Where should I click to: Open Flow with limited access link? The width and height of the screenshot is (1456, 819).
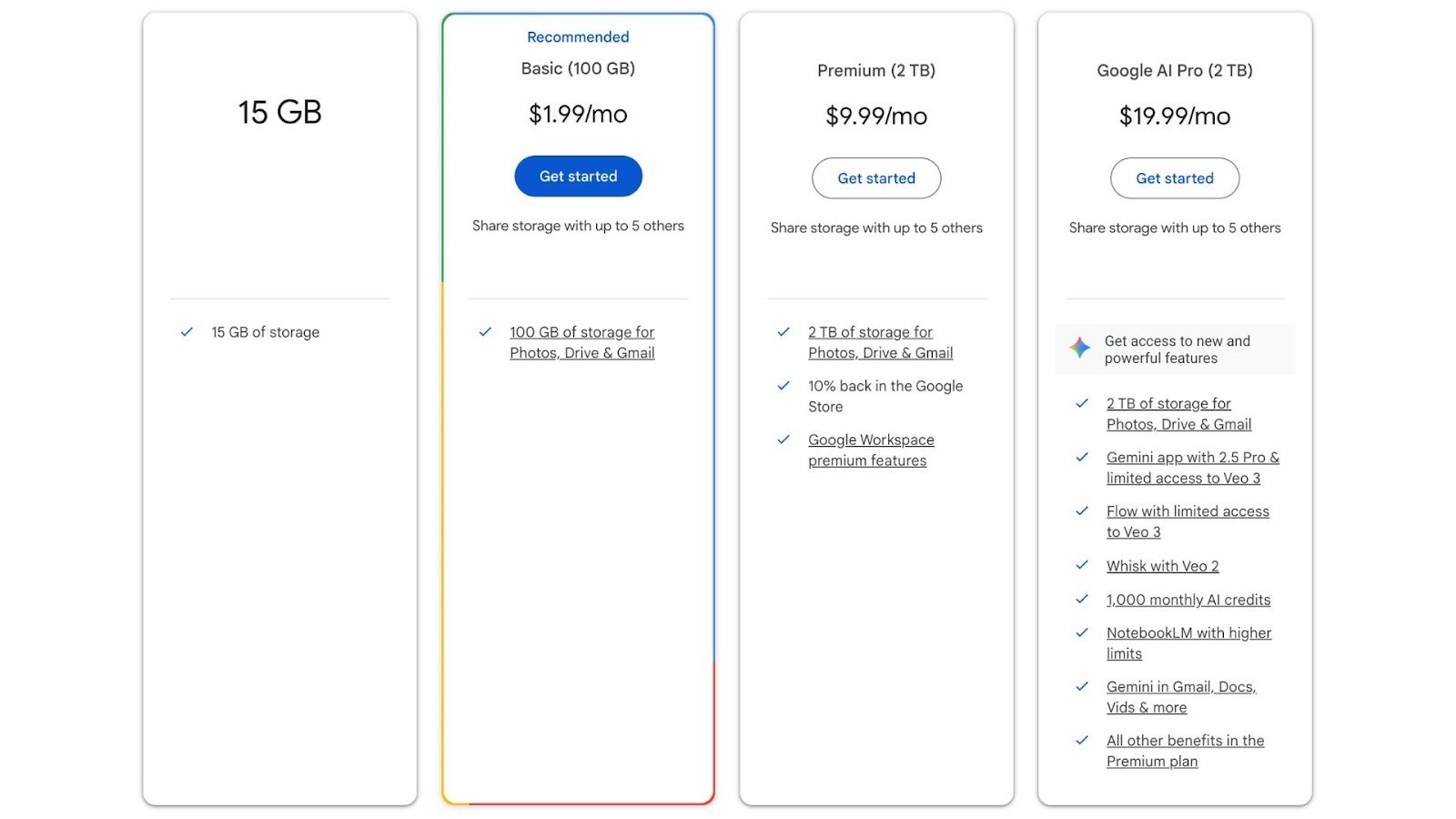click(x=1188, y=521)
